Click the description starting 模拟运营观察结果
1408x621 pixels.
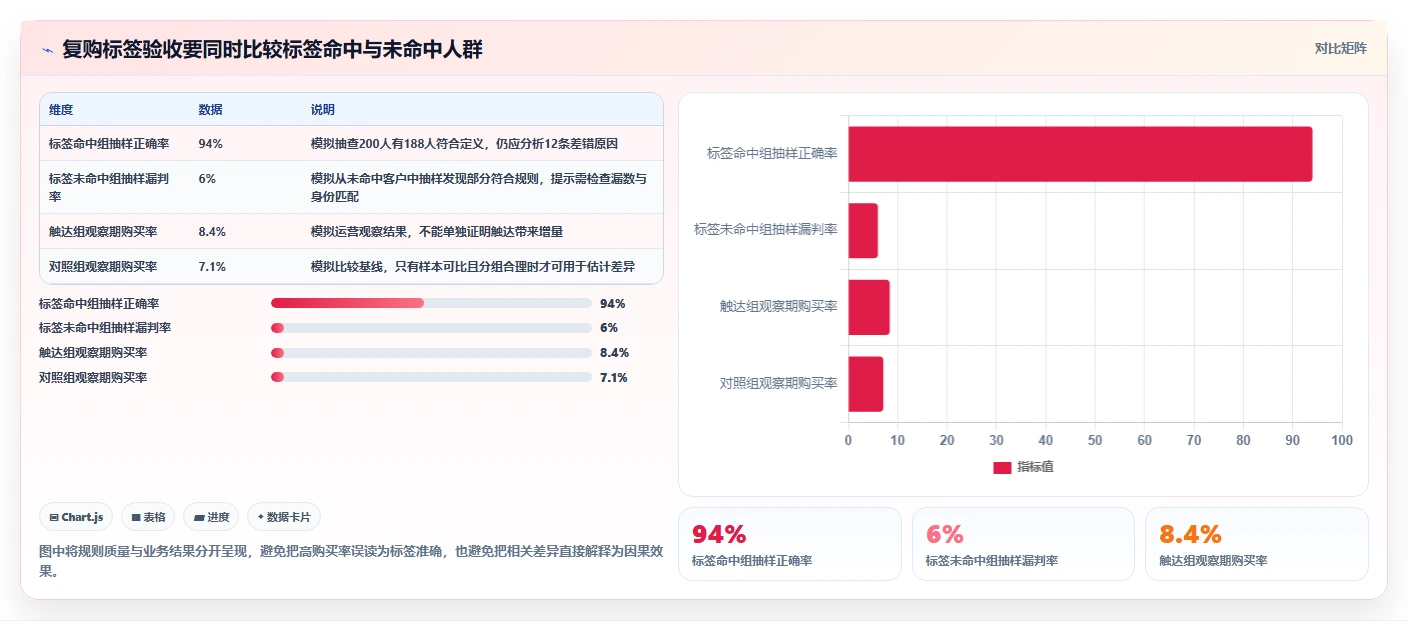[x=437, y=231]
